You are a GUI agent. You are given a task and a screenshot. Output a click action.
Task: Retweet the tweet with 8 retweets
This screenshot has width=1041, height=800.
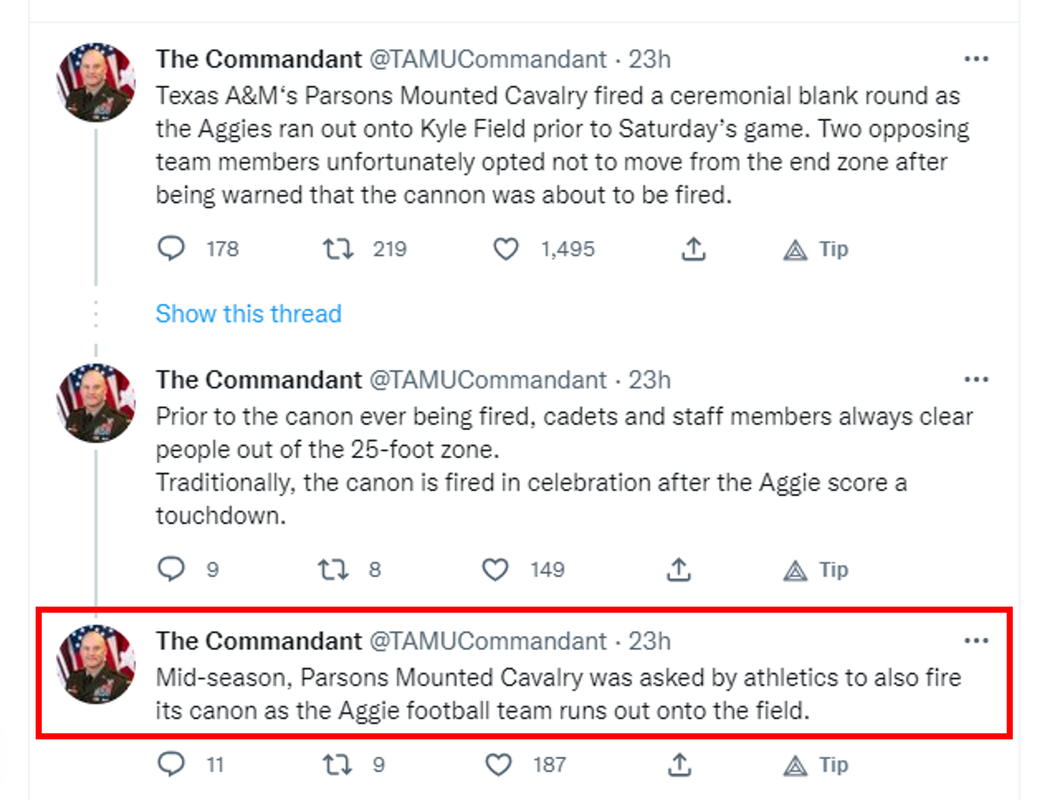pyautogui.click(x=332, y=570)
